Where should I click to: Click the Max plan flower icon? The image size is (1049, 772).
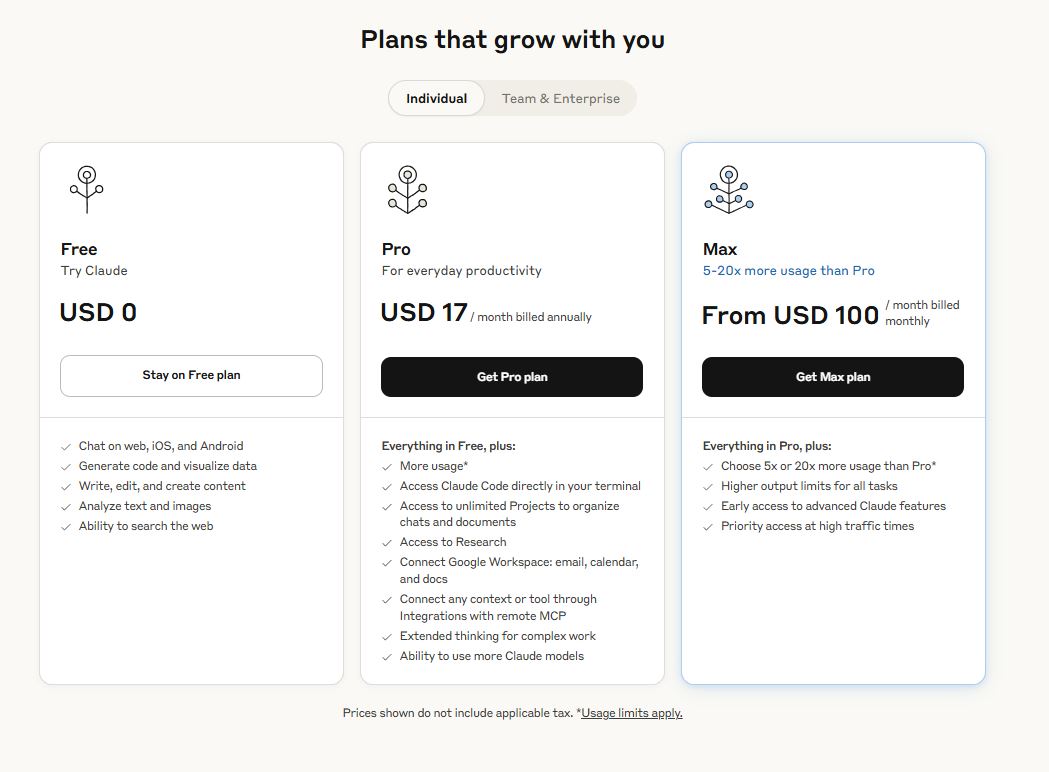click(x=728, y=189)
